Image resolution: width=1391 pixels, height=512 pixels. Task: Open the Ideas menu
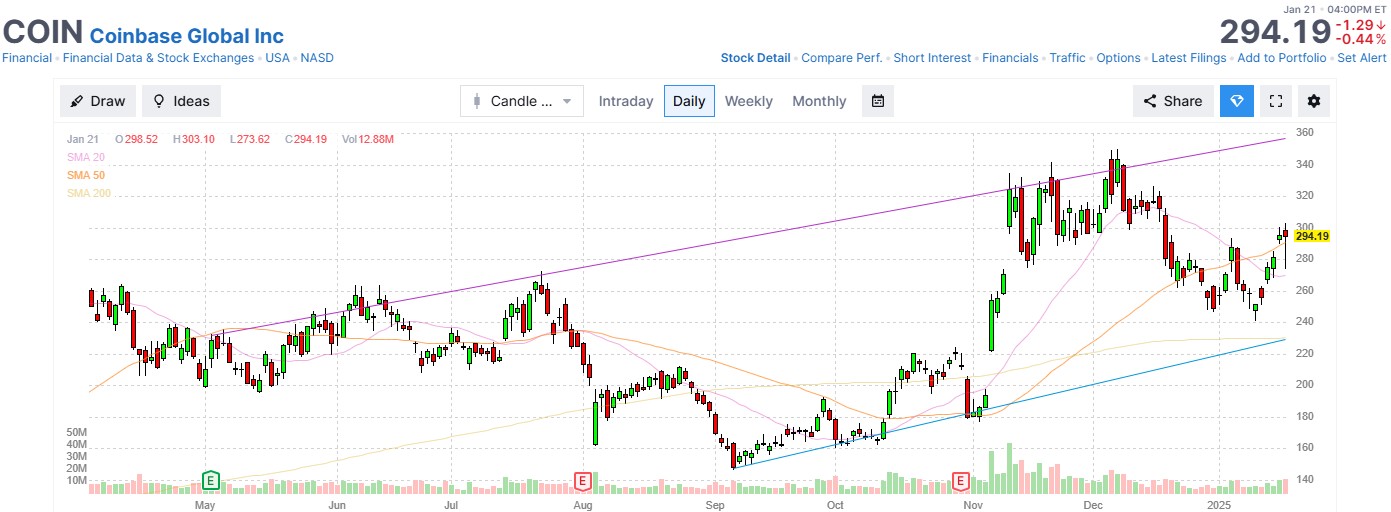click(181, 101)
